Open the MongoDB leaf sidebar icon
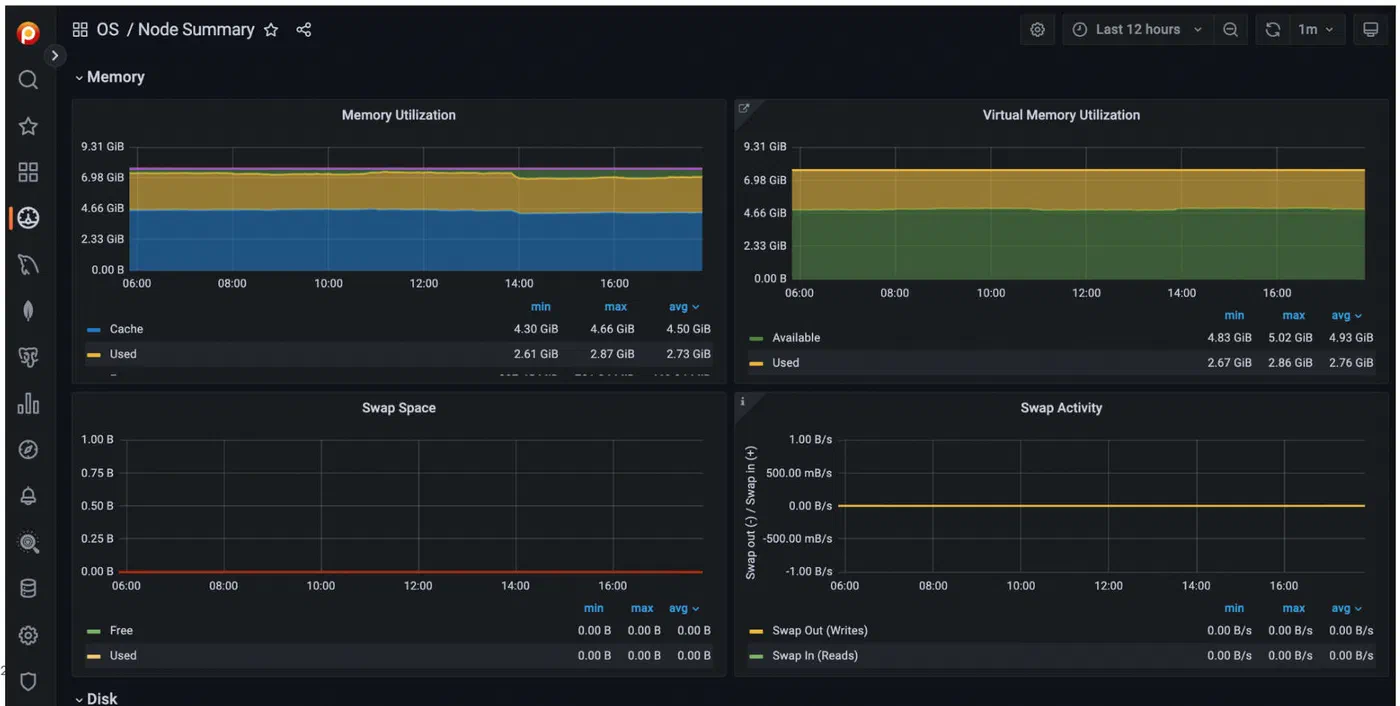The width and height of the screenshot is (1400, 706). click(28, 311)
